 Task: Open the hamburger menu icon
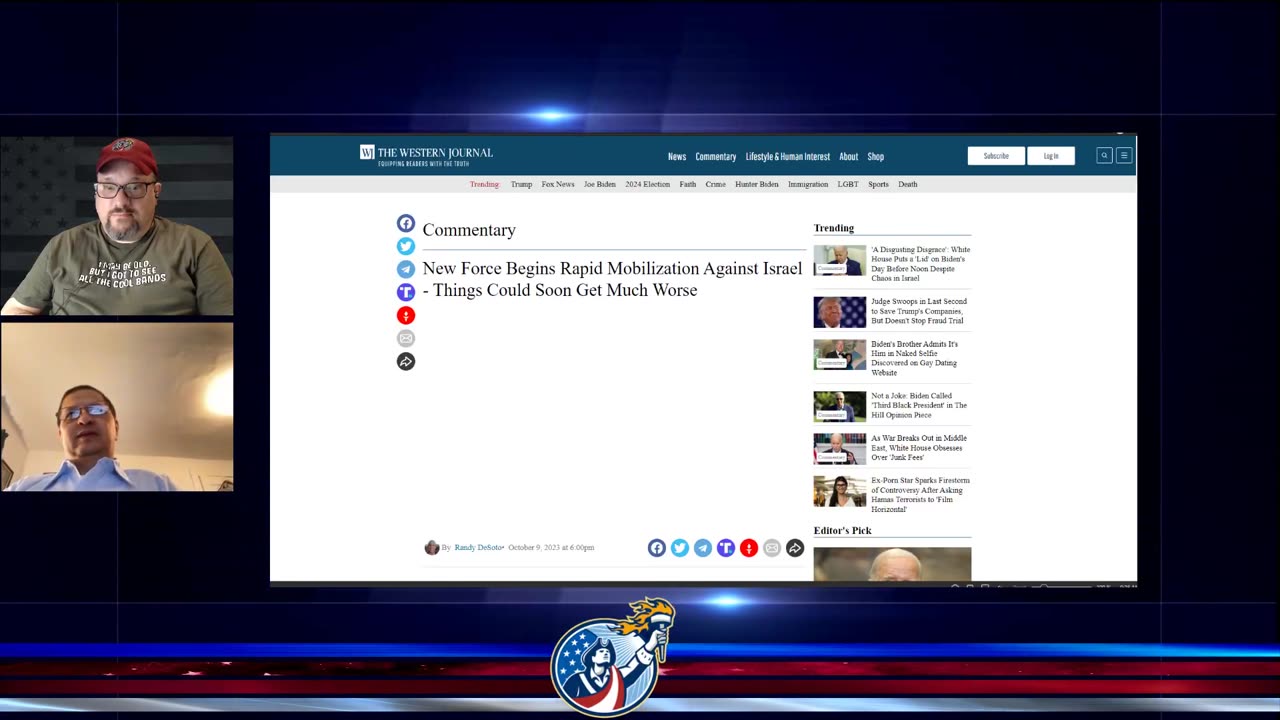[x=1124, y=155]
